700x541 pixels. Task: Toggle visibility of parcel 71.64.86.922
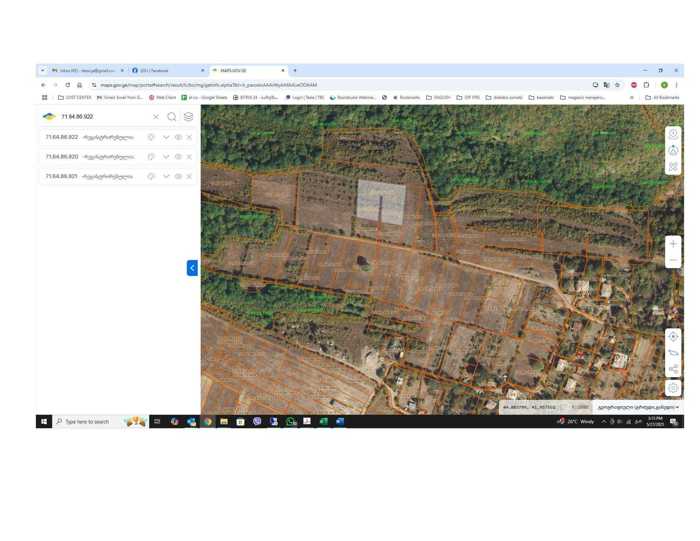coord(178,137)
